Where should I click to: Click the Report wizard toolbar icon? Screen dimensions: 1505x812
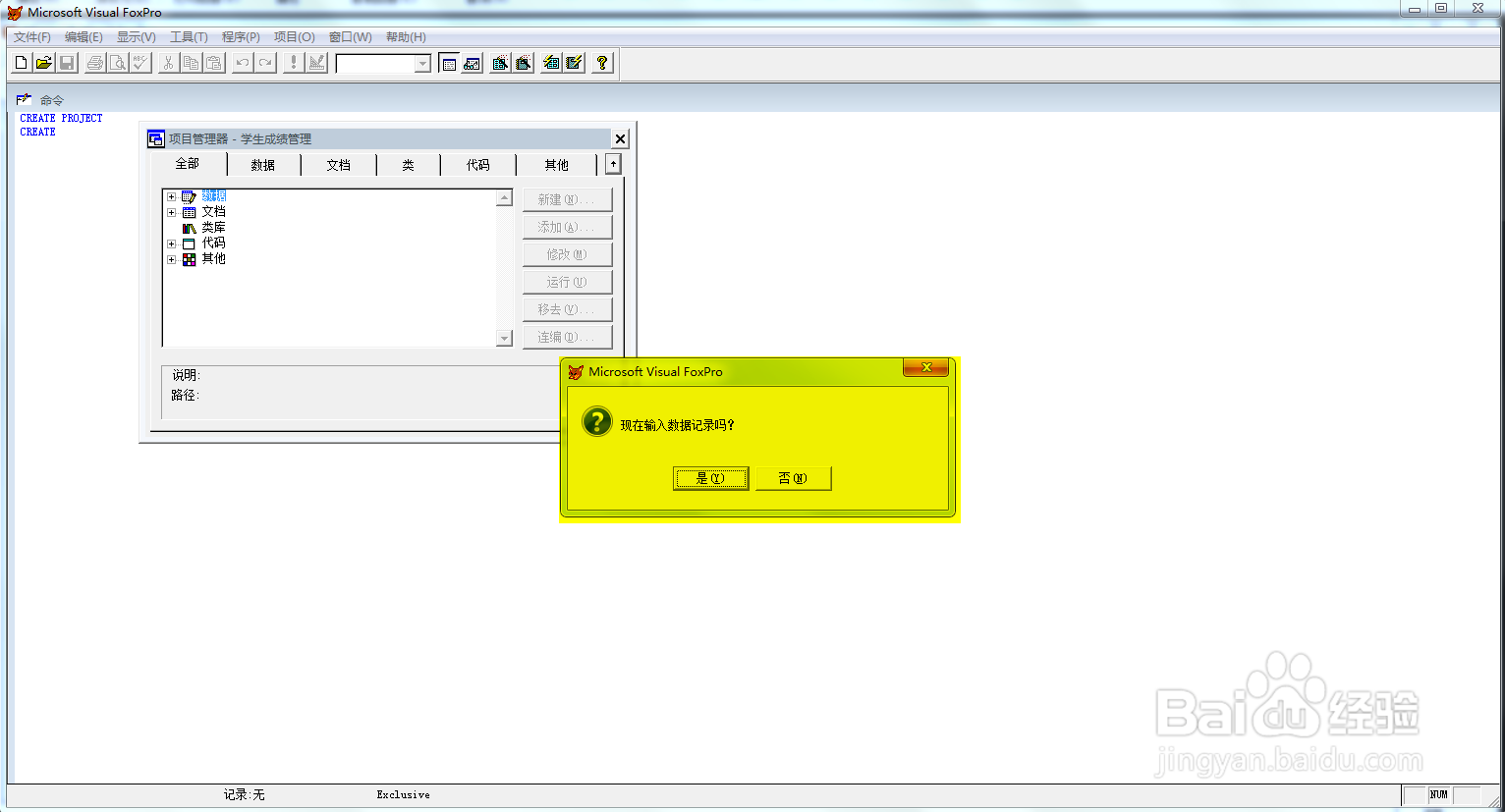click(x=524, y=63)
